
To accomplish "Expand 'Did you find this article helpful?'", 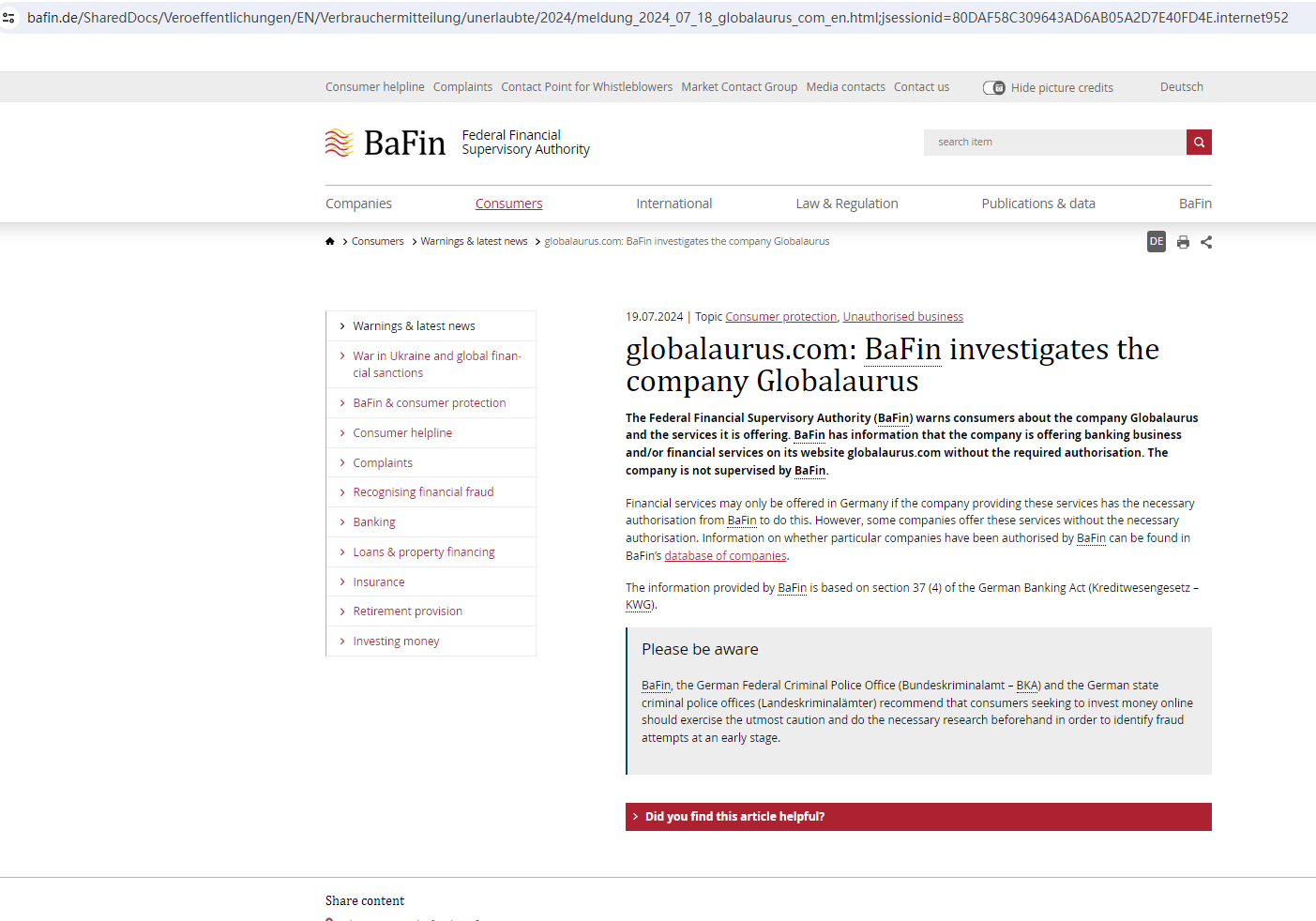I will pos(918,817).
